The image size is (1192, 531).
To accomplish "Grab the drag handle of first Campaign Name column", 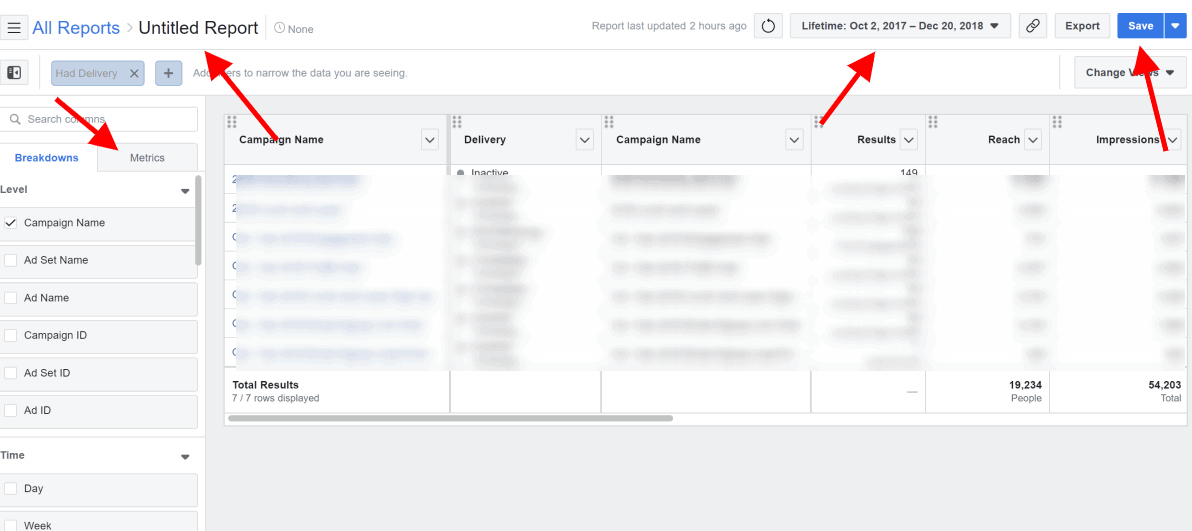I will point(233,122).
